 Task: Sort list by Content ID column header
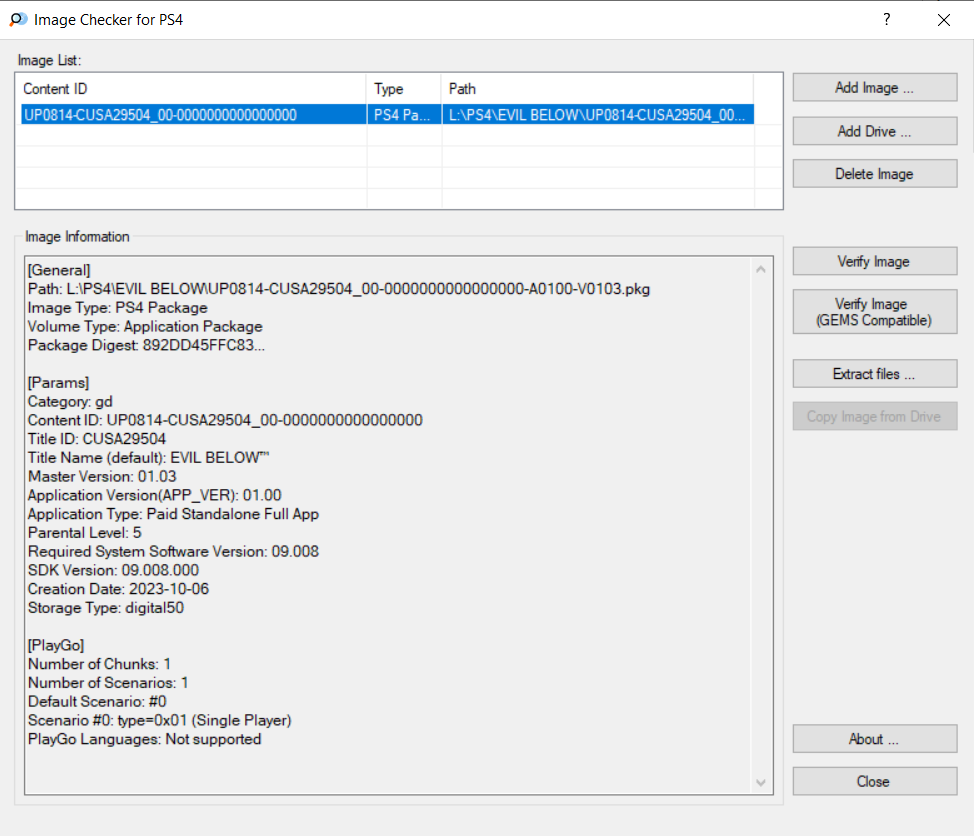tap(193, 89)
